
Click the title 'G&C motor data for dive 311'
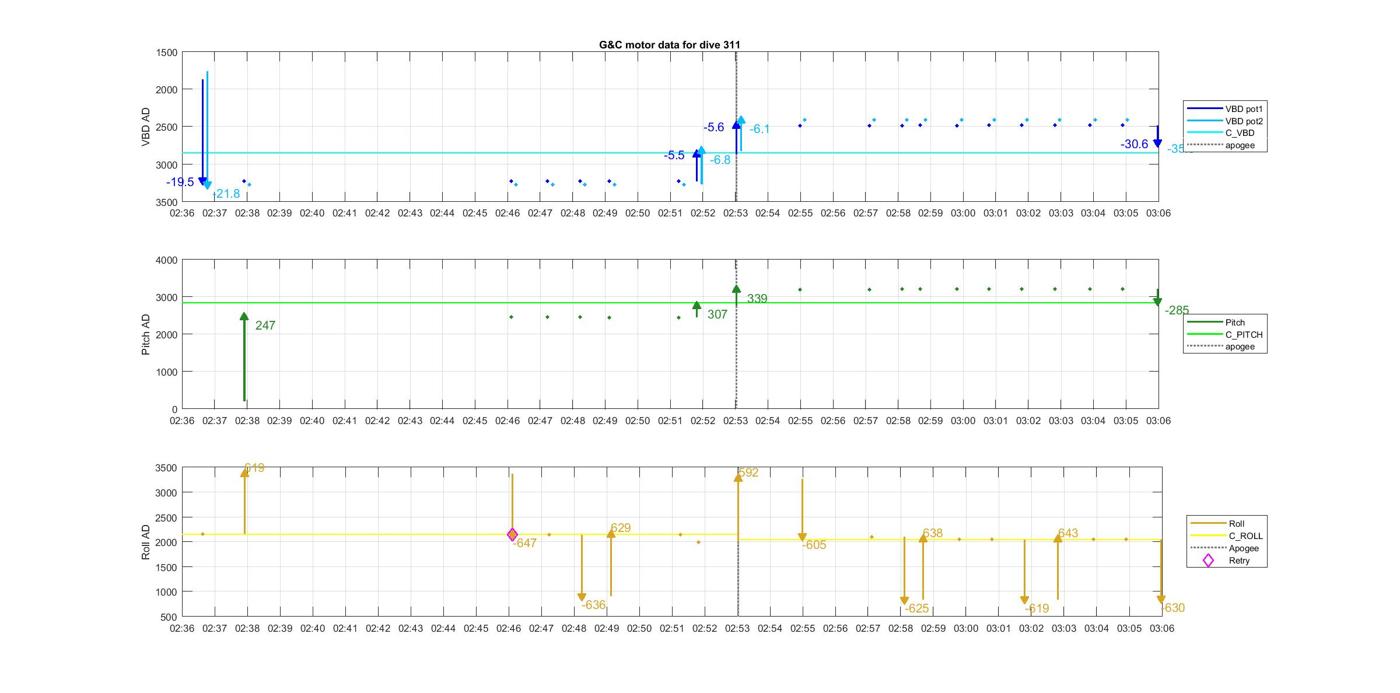pyautogui.click(x=670, y=45)
